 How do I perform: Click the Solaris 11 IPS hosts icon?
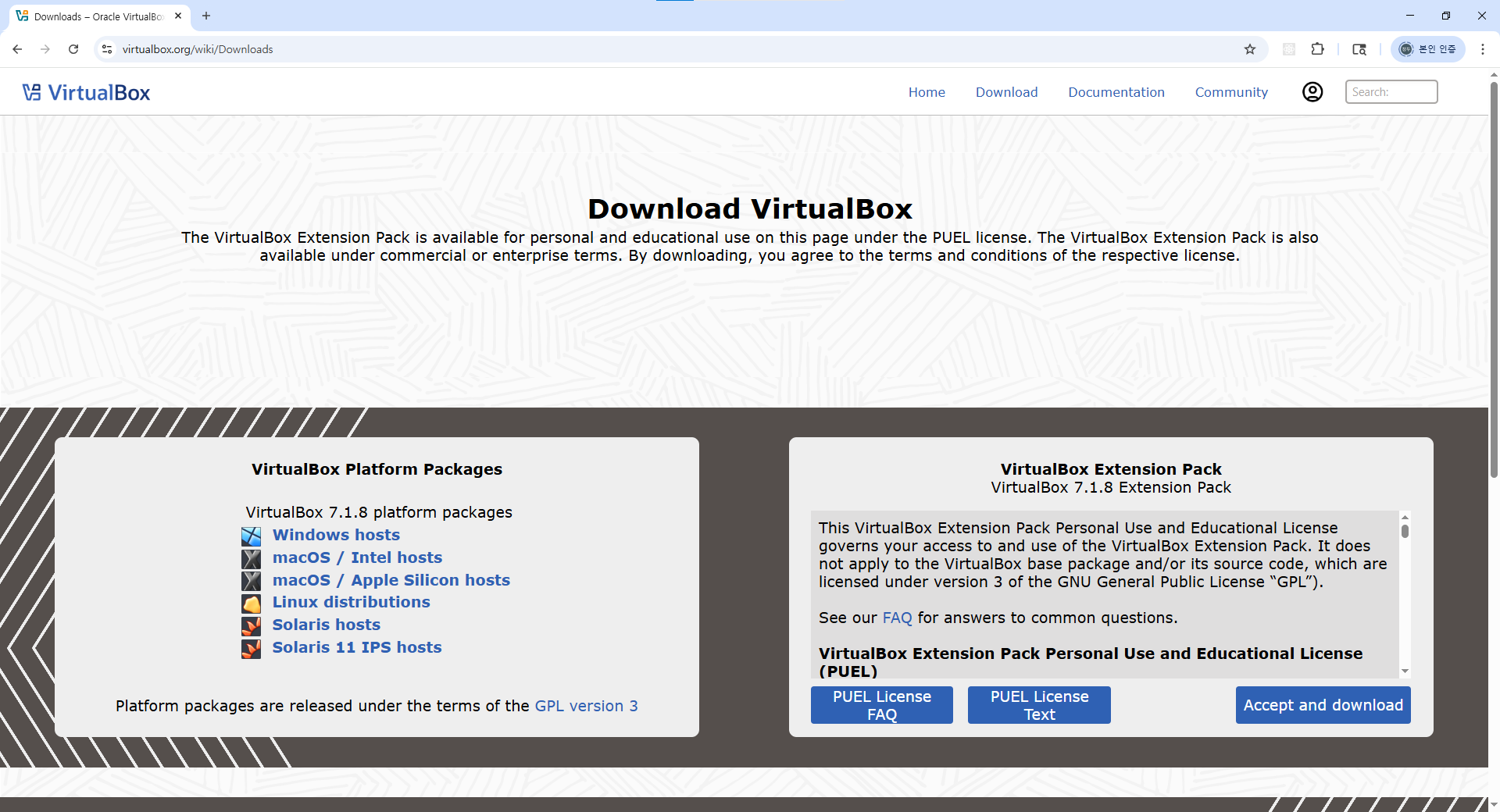(251, 649)
